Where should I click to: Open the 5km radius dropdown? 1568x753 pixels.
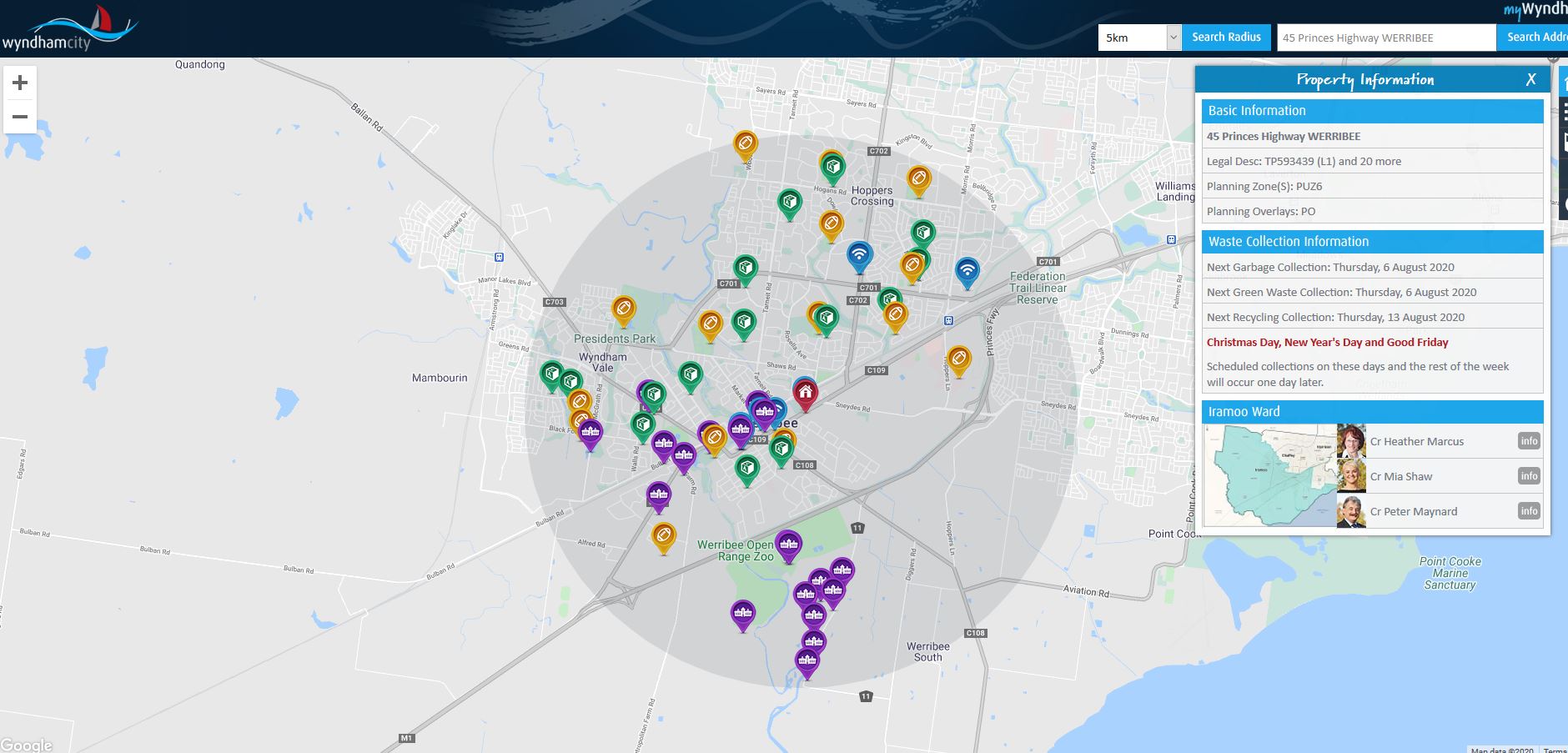click(x=1139, y=38)
